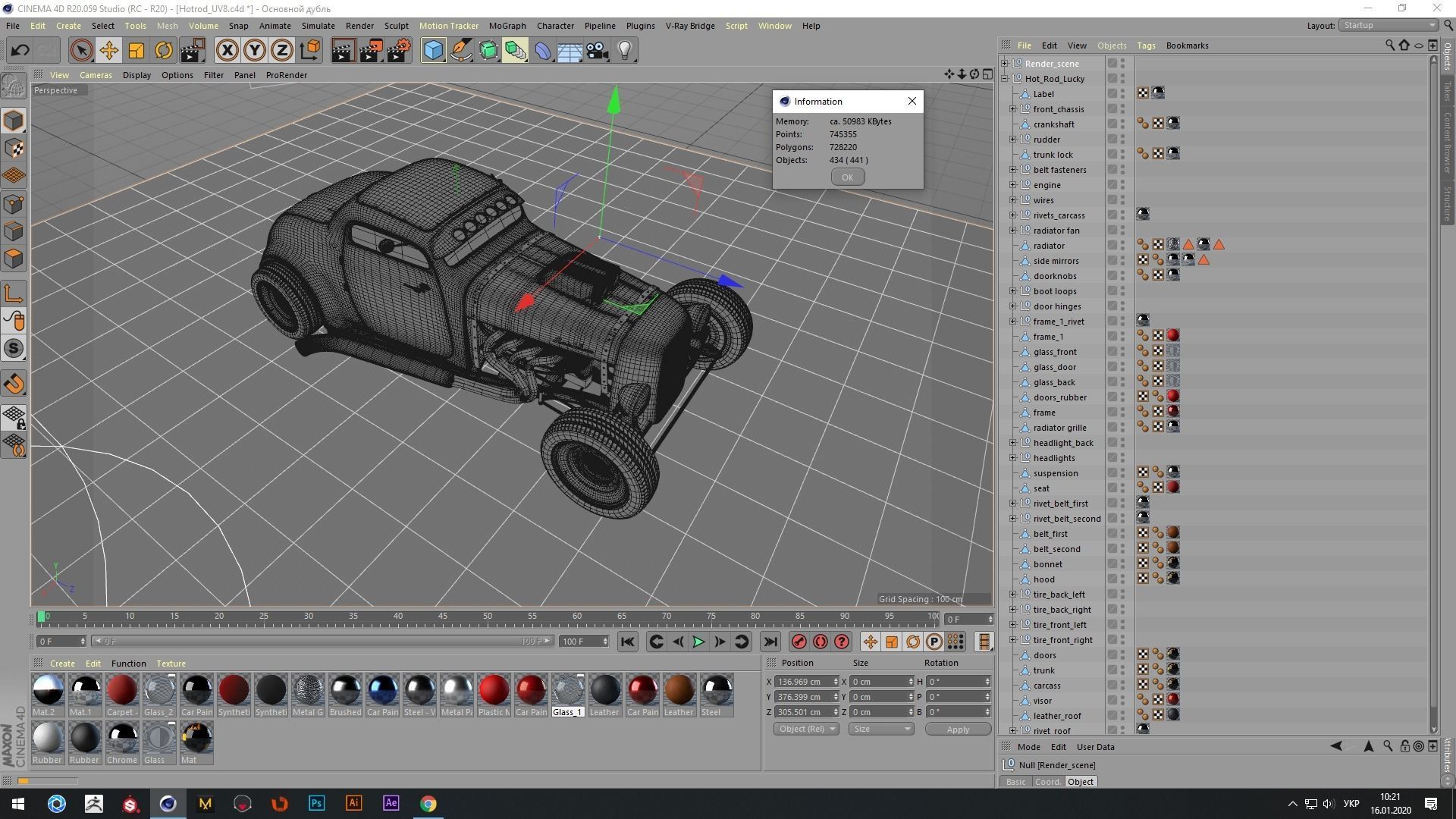
Task: Toggle visibility dots for radiator object
Action: (x=1123, y=245)
